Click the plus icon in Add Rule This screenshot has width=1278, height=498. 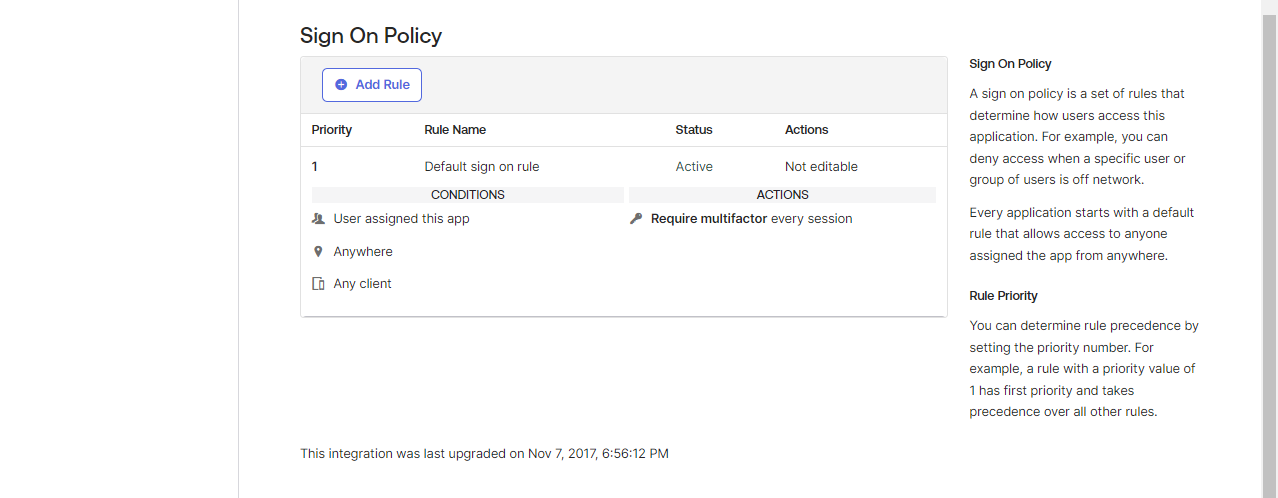click(341, 85)
